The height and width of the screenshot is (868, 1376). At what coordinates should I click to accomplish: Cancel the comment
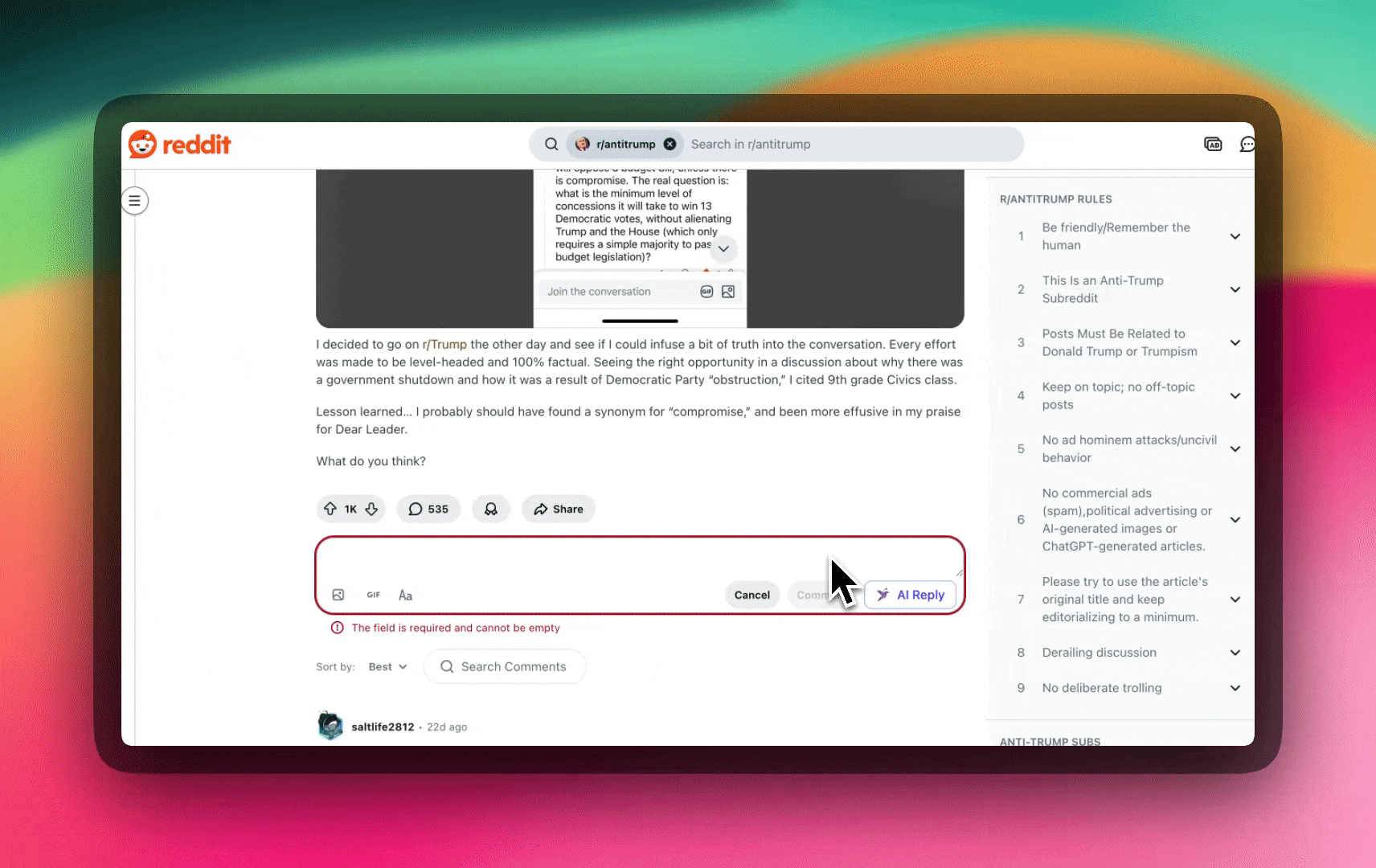751,595
